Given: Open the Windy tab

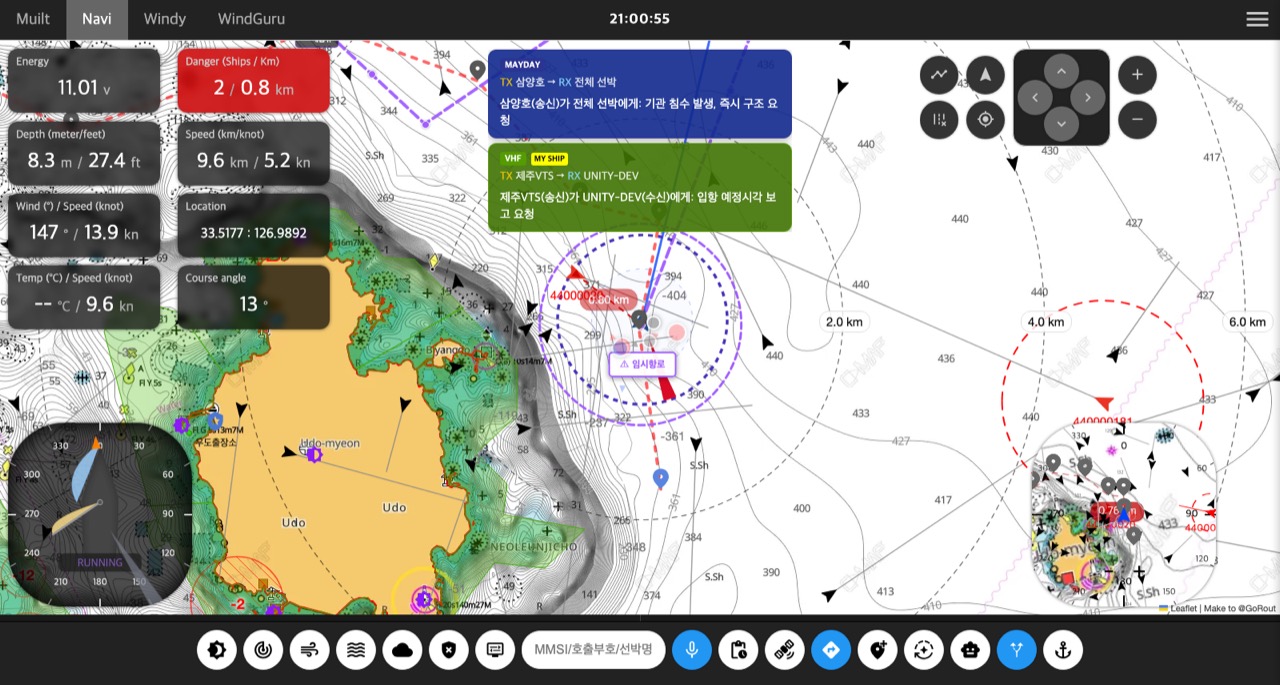Looking at the screenshot, I should click(165, 19).
